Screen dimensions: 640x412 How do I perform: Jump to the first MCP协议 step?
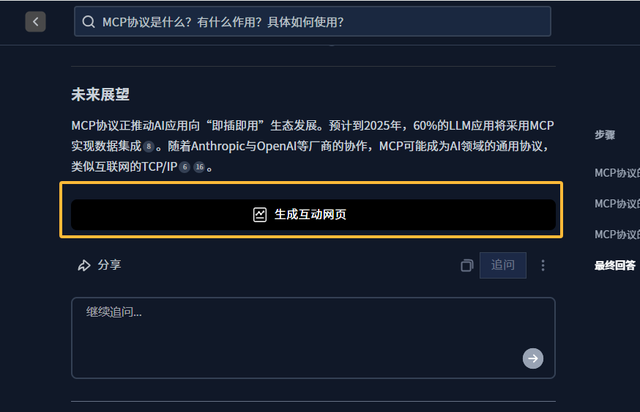click(617, 173)
